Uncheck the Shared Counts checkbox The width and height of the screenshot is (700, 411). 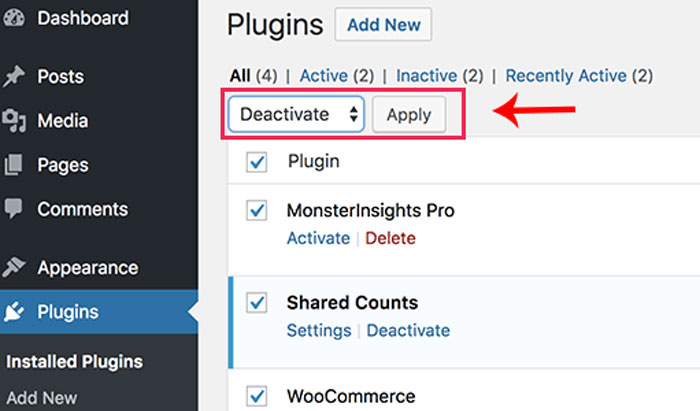[257, 302]
